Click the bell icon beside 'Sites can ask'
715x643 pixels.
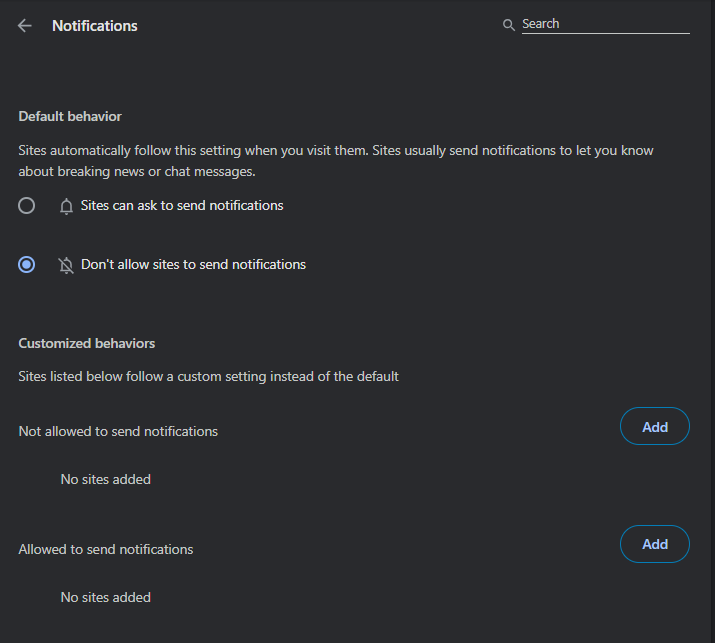click(67, 206)
